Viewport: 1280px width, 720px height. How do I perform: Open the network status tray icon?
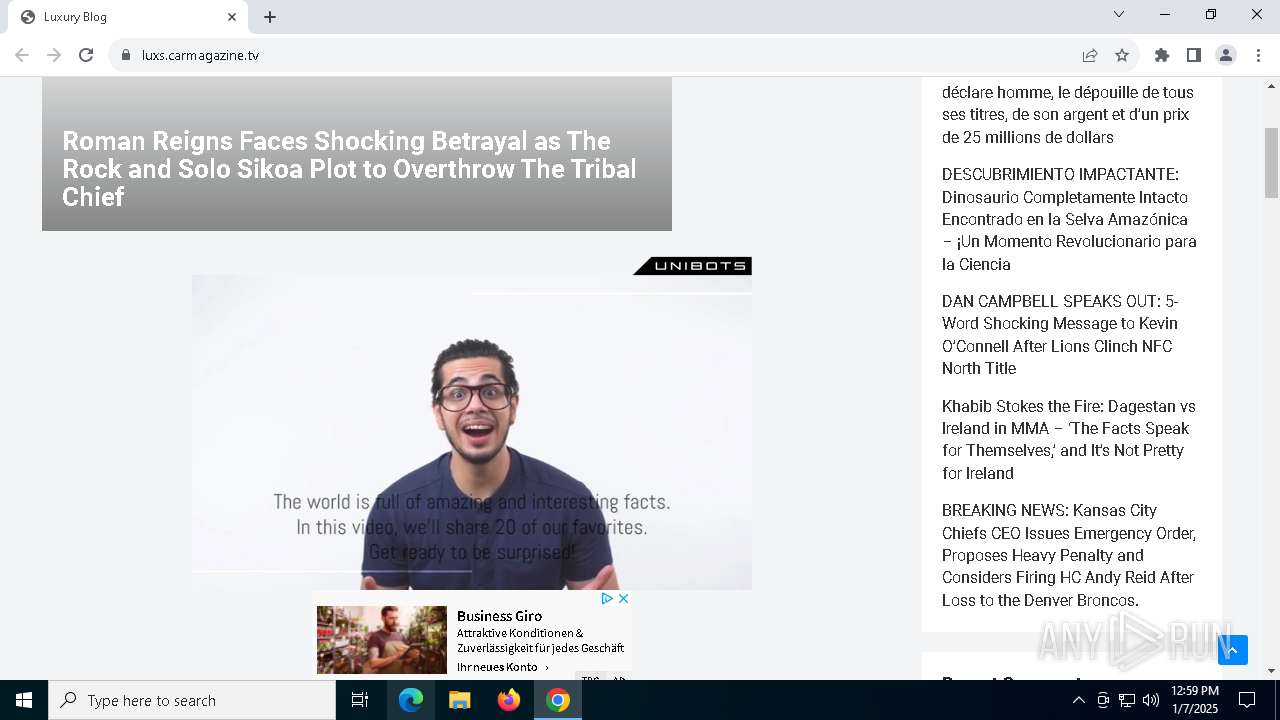(x=1127, y=700)
